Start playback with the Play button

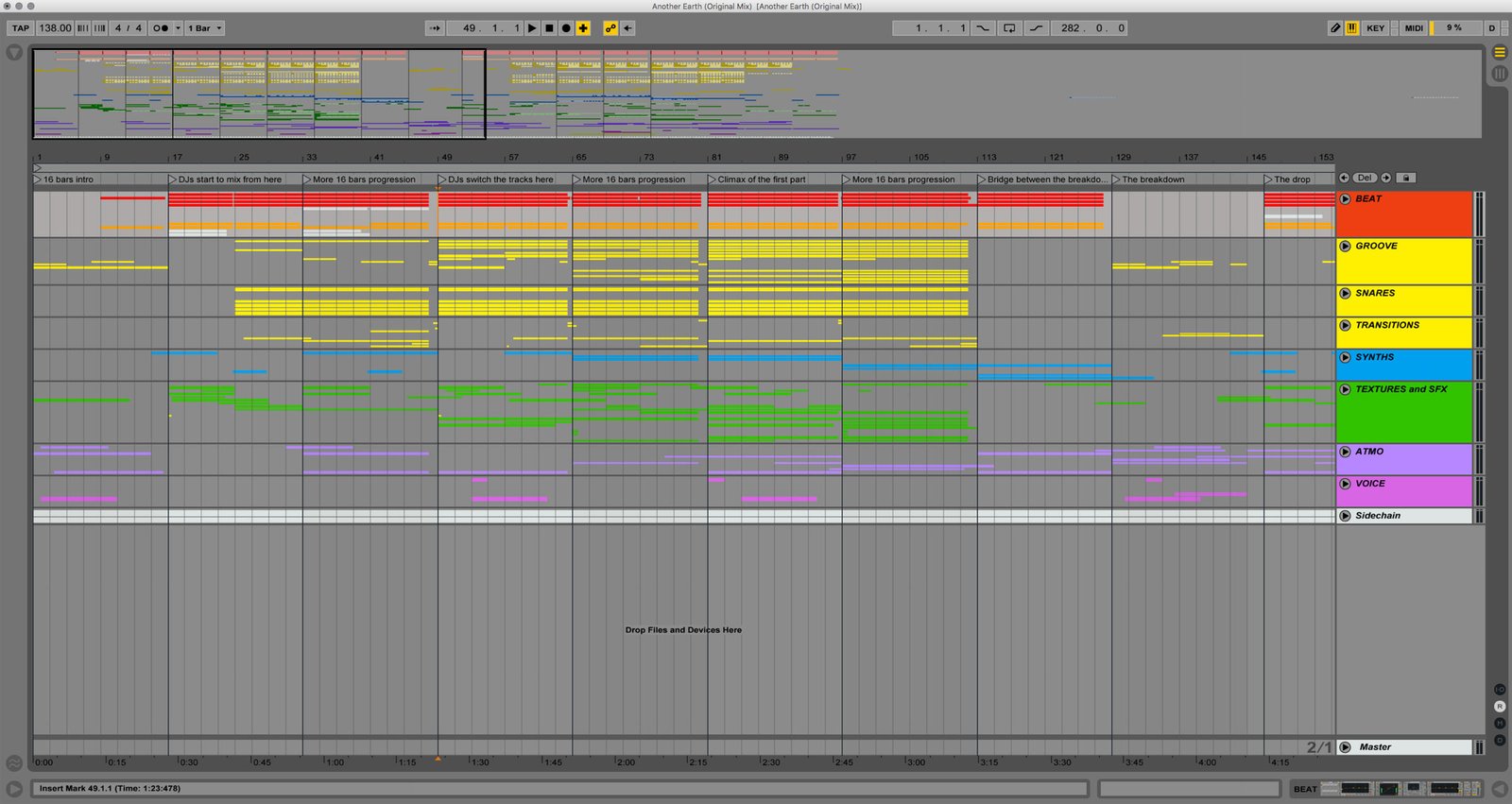pos(532,28)
